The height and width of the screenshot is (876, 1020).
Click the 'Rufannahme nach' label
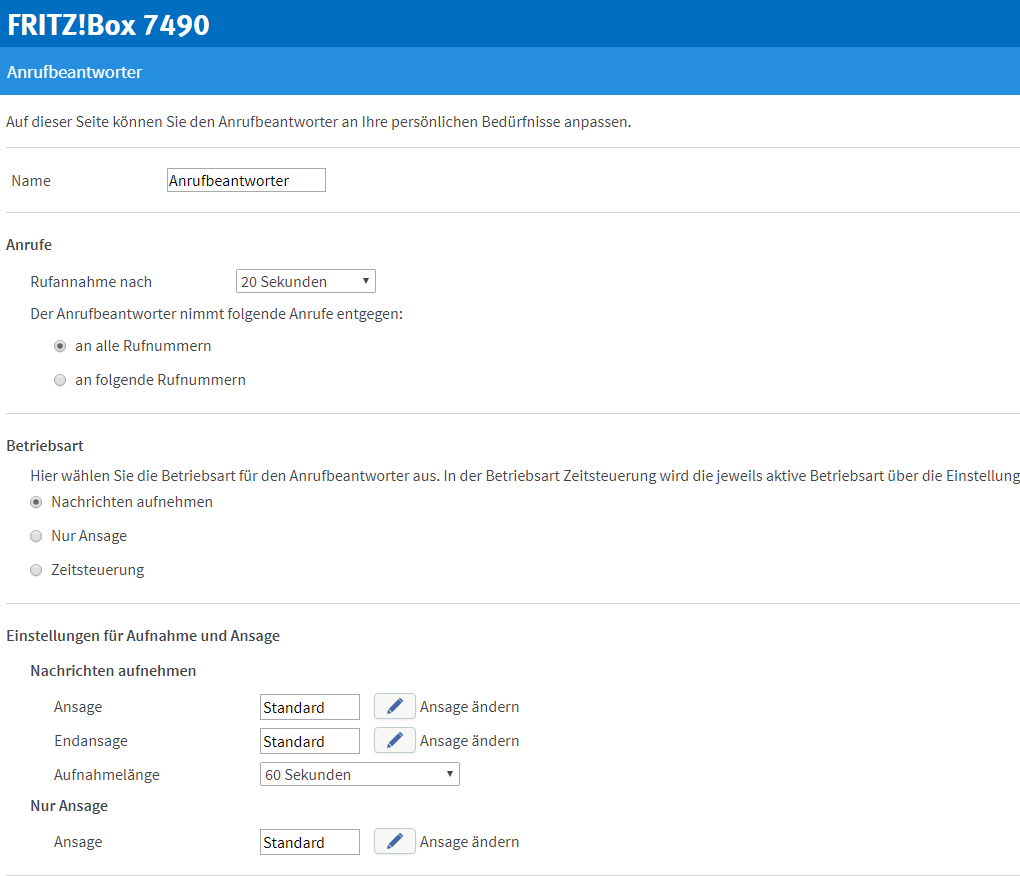pyautogui.click(x=91, y=282)
